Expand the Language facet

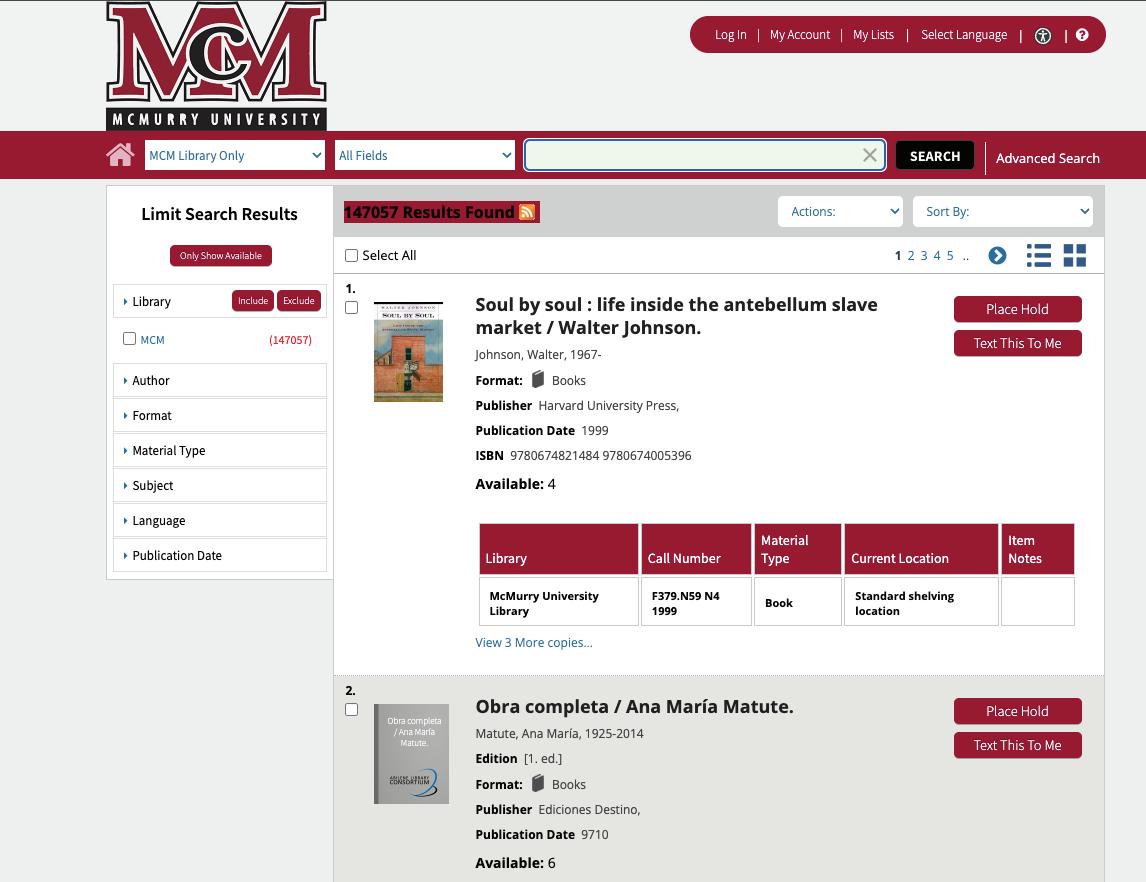click(x=220, y=521)
